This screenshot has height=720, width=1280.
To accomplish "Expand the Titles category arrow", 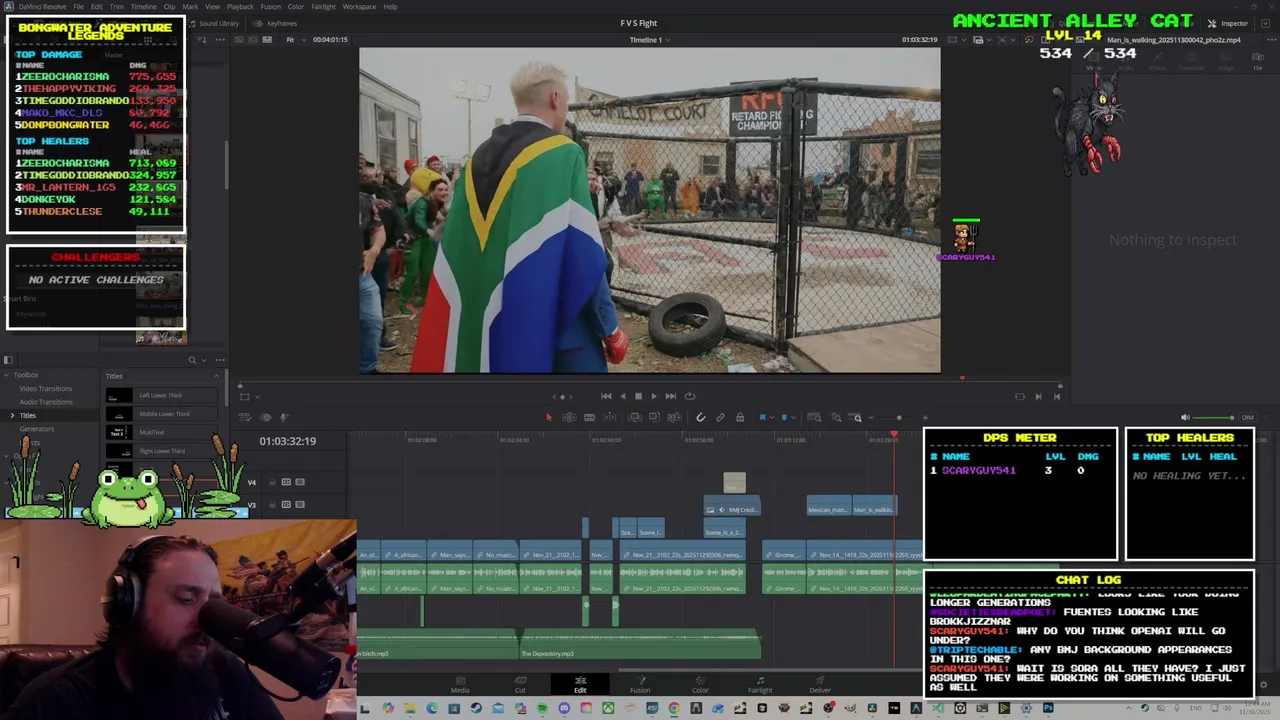I will tap(12, 415).
